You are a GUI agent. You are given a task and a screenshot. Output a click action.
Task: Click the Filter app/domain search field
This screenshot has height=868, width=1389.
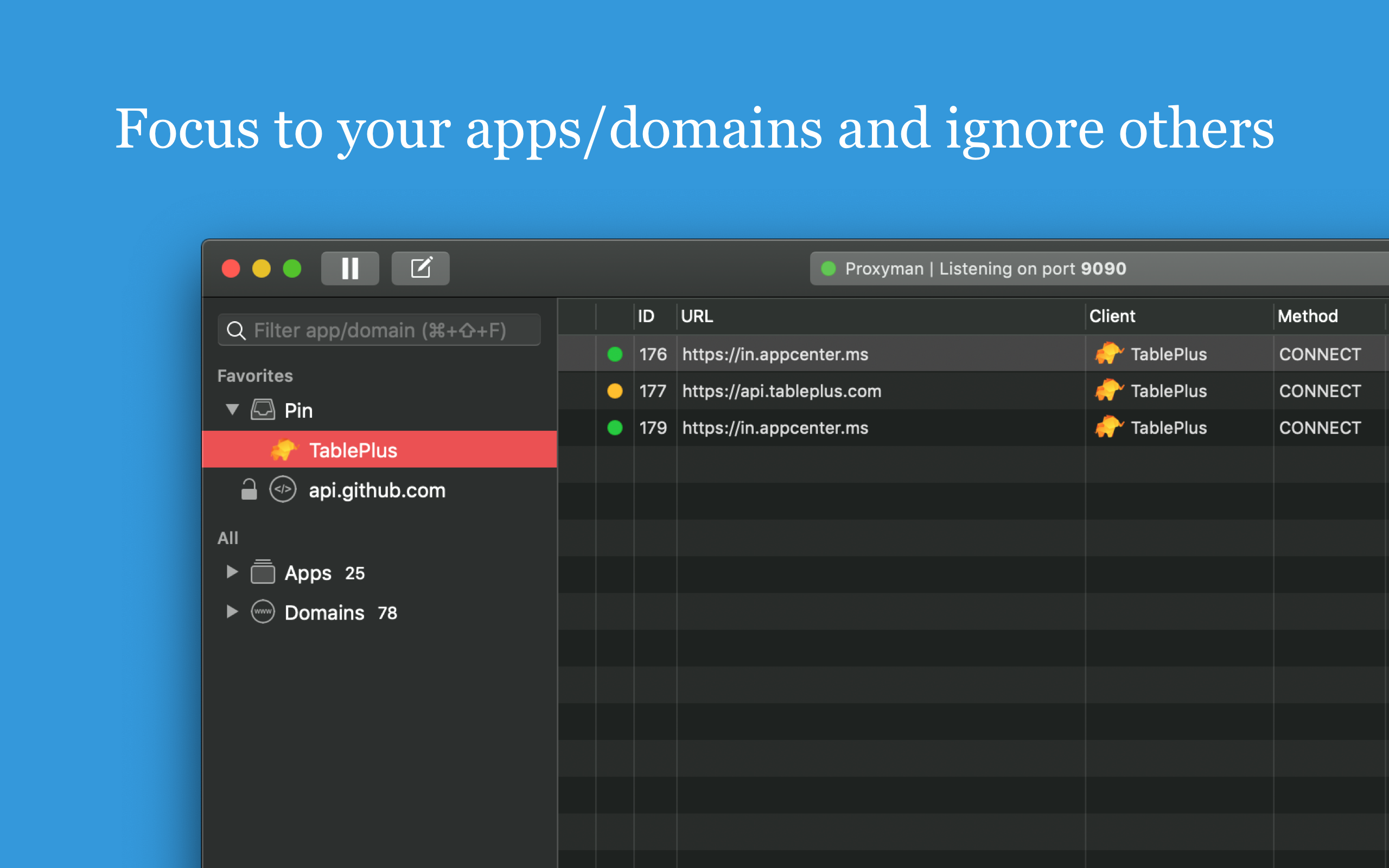click(x=379, y=330)
